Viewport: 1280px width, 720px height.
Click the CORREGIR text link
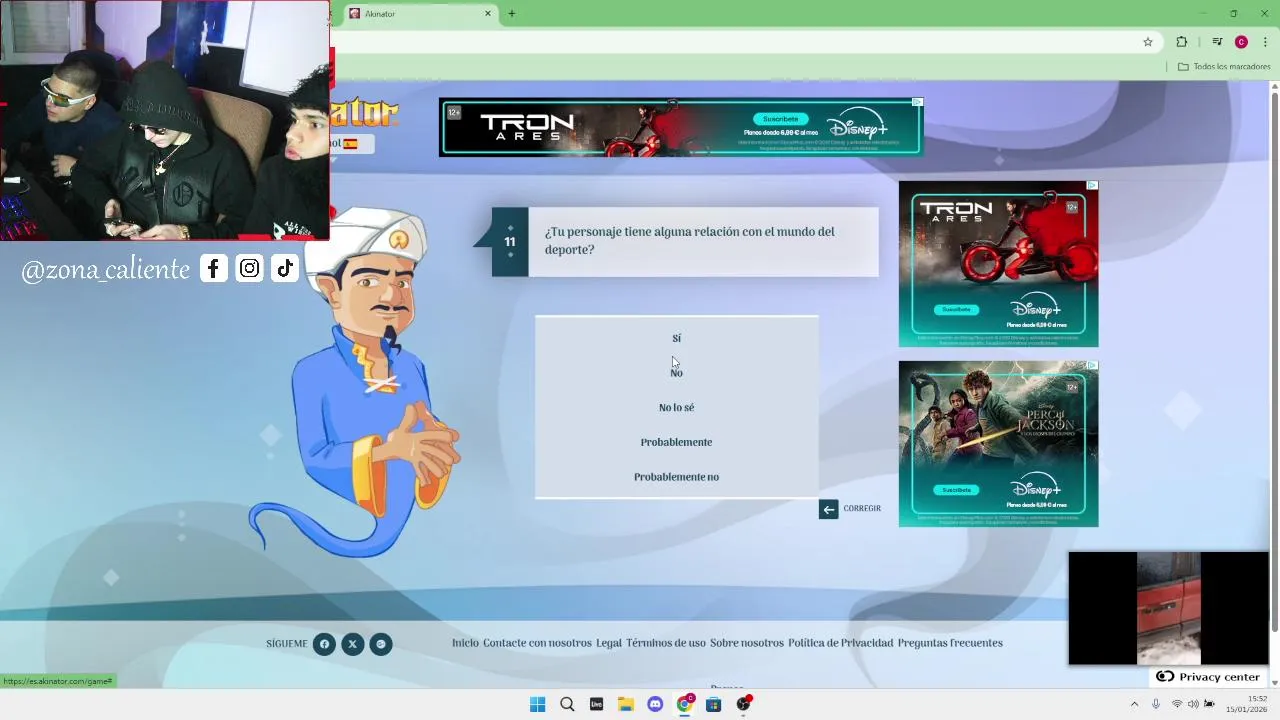tap(862, 509)
